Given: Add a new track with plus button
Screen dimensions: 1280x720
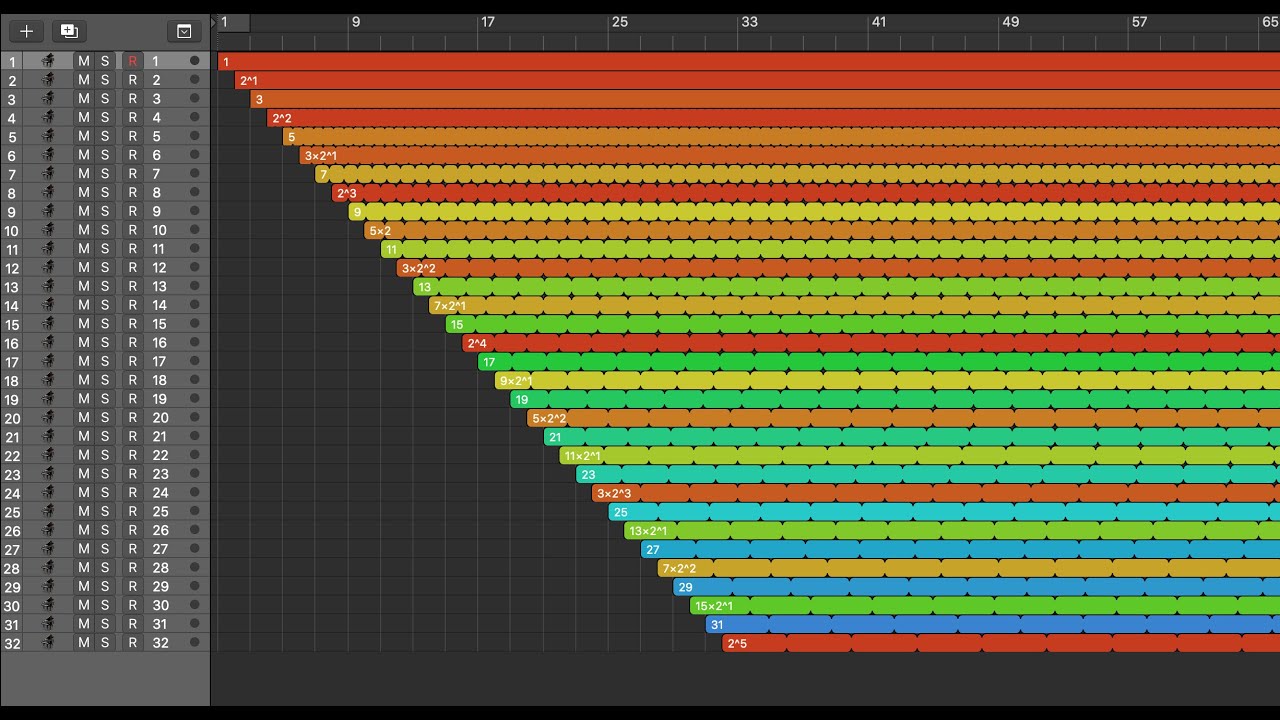Looking at the screenshot, I should (27, 31).
